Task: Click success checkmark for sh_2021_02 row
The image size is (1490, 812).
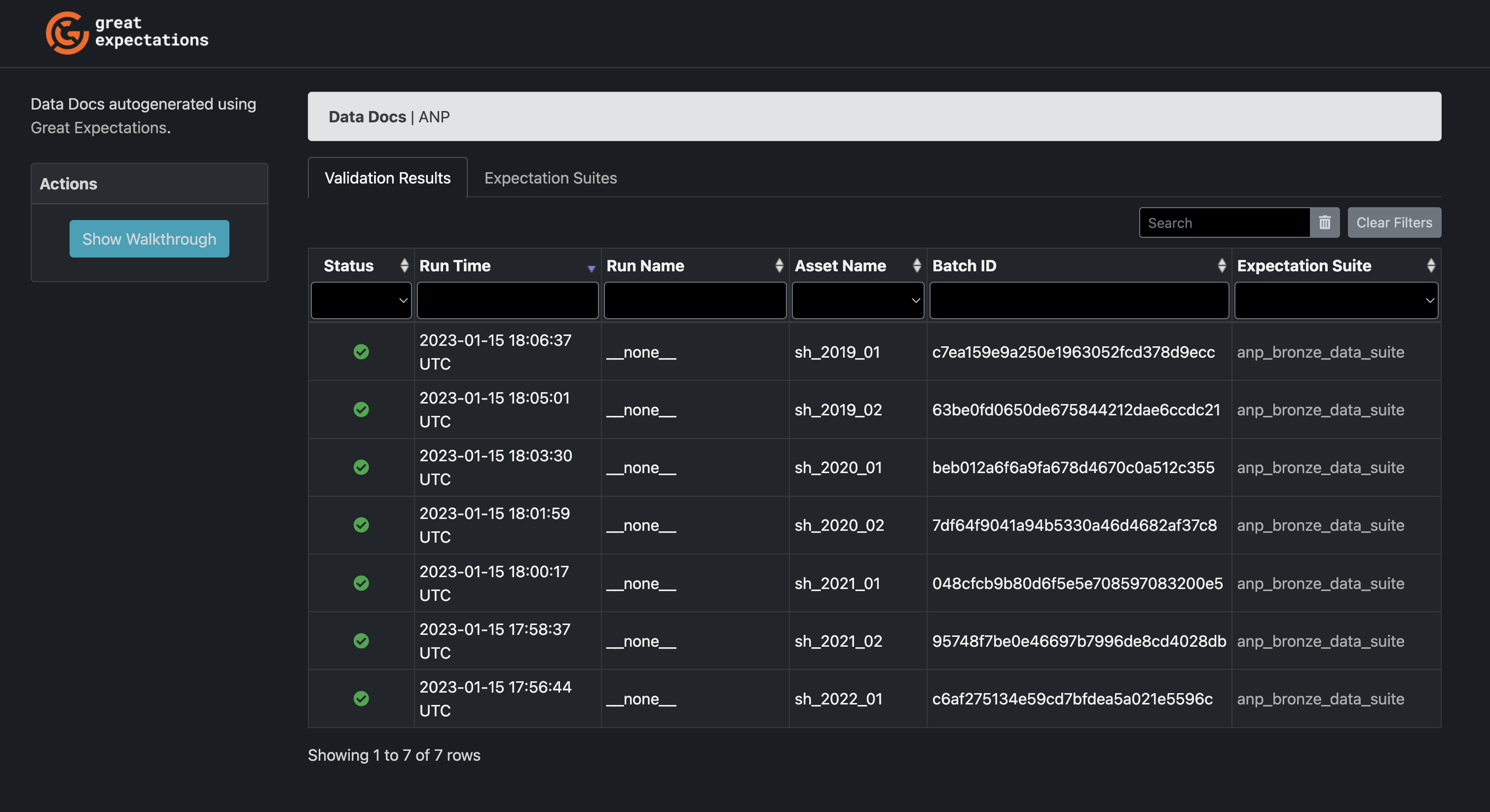Action: click(361, 641)
